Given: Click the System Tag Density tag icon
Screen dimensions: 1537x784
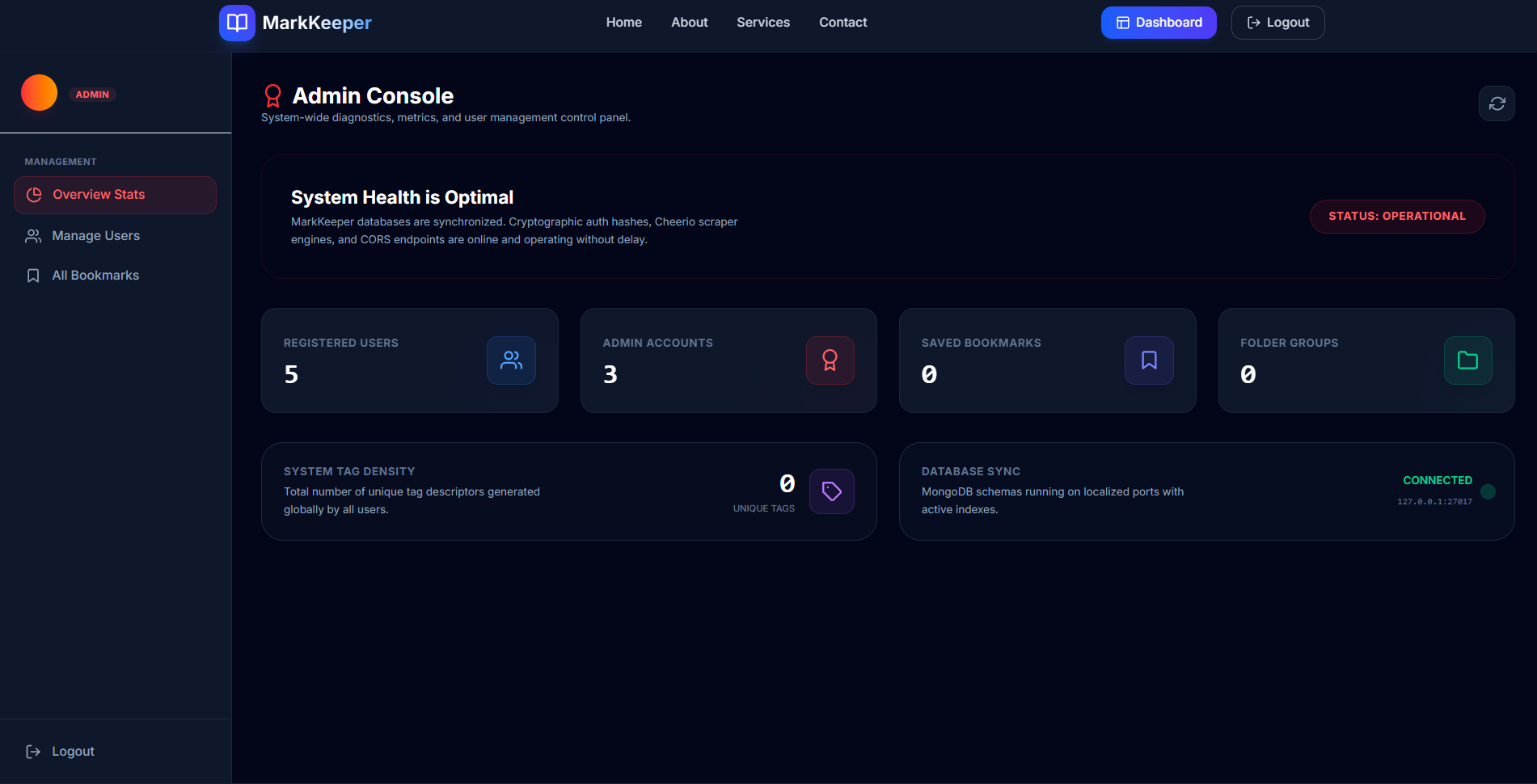Looking at the screenshot, I should pos(831,491).
